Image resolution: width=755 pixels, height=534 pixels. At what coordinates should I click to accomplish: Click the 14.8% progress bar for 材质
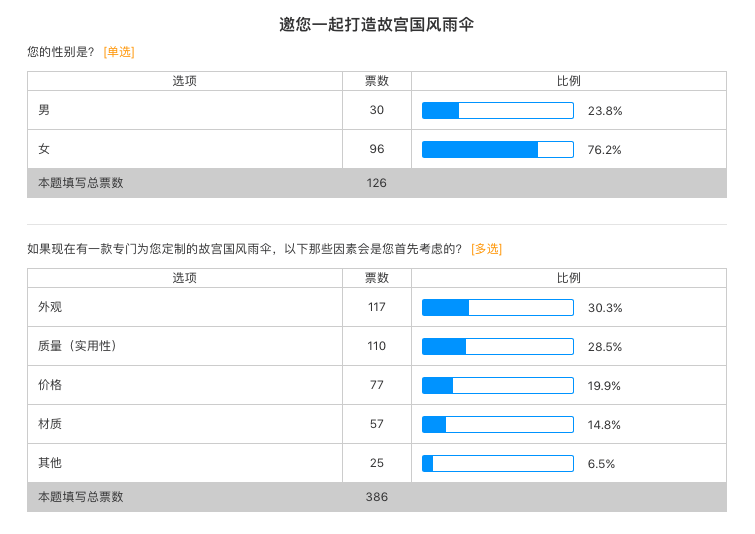(x=498, y=424)
